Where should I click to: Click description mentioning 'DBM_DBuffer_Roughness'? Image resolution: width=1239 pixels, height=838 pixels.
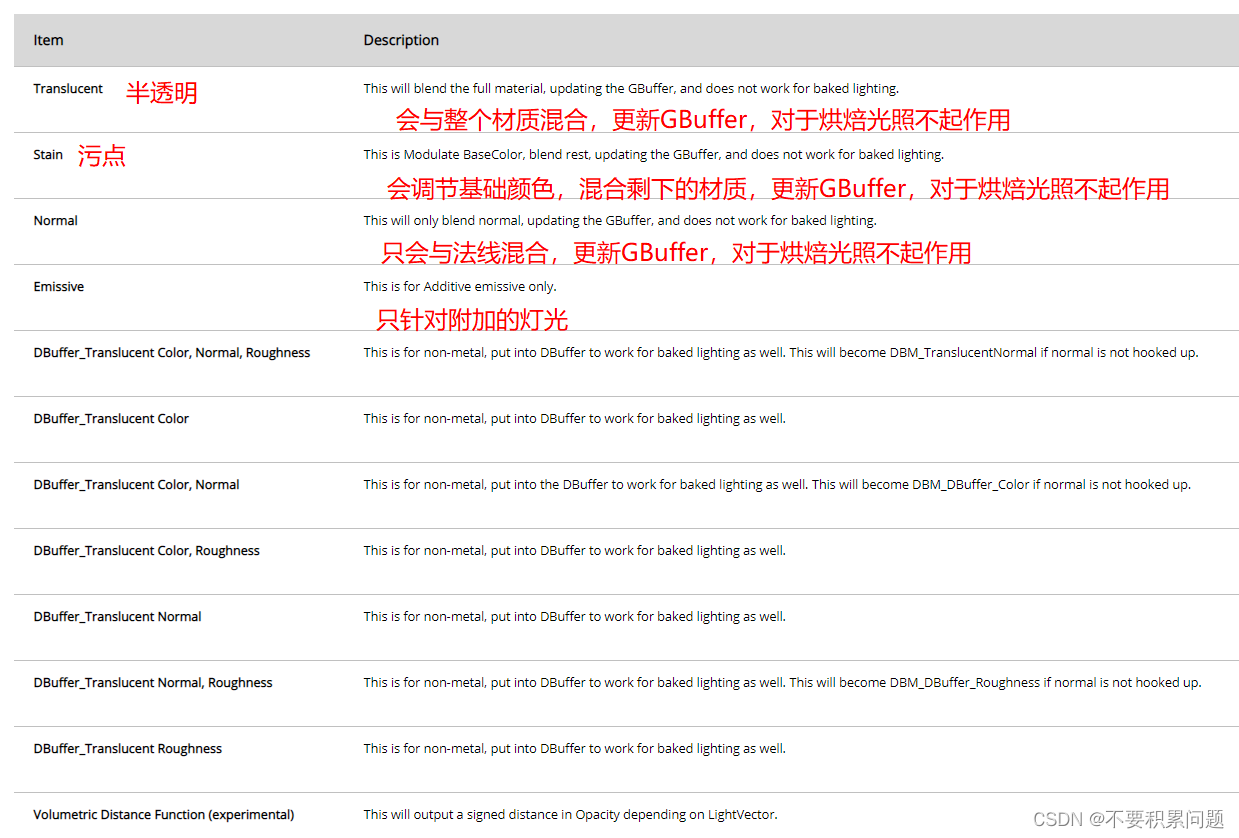point(782,683)
